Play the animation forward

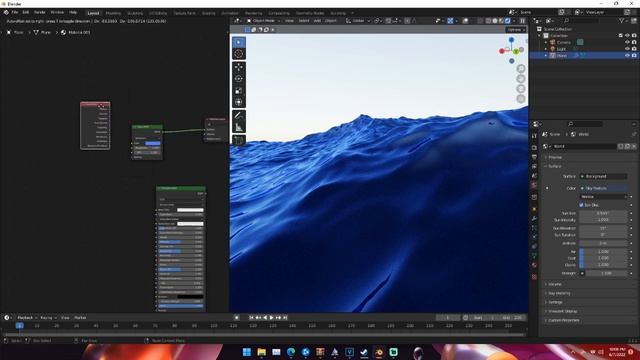tap(271, 318)
